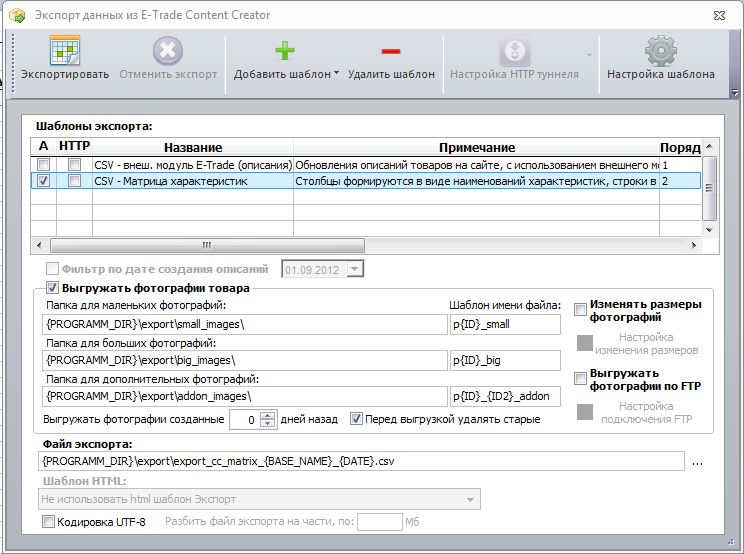Uncheck the A checkbox for Матрица характеристик

point(44,181)
